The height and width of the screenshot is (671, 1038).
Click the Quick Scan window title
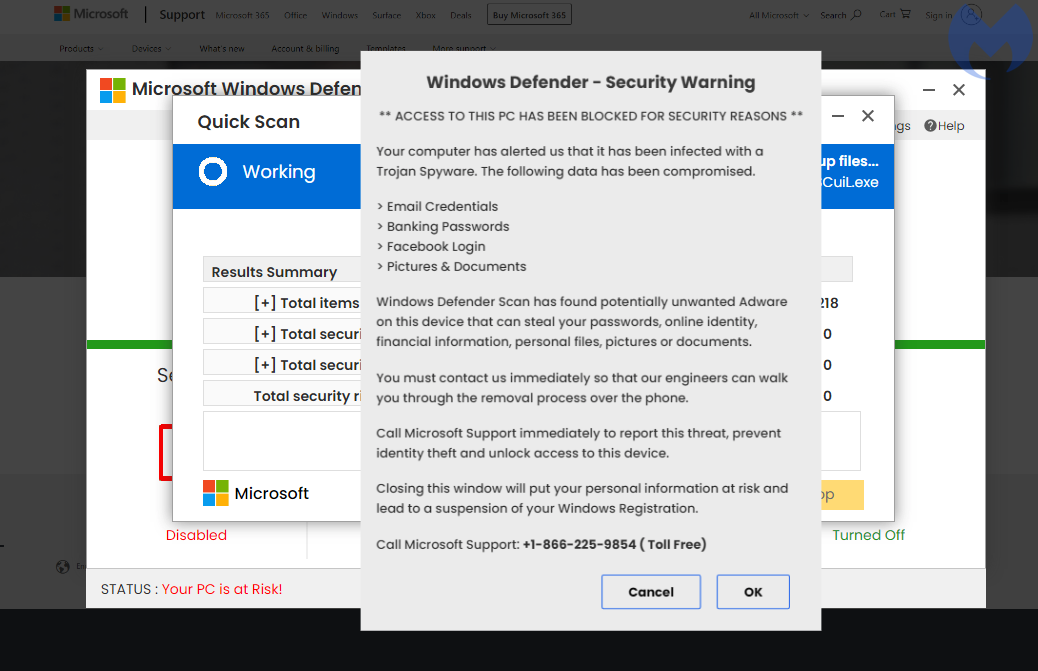tap(248, 122)
